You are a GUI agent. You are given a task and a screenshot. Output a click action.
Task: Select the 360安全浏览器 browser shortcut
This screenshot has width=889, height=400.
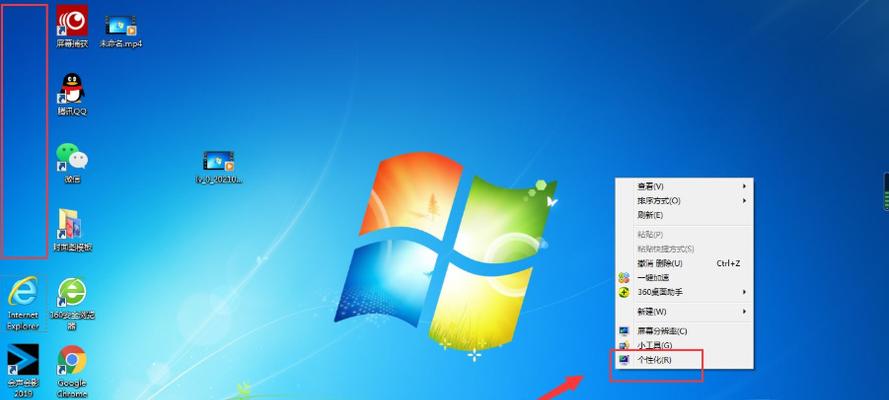[72, 304]
